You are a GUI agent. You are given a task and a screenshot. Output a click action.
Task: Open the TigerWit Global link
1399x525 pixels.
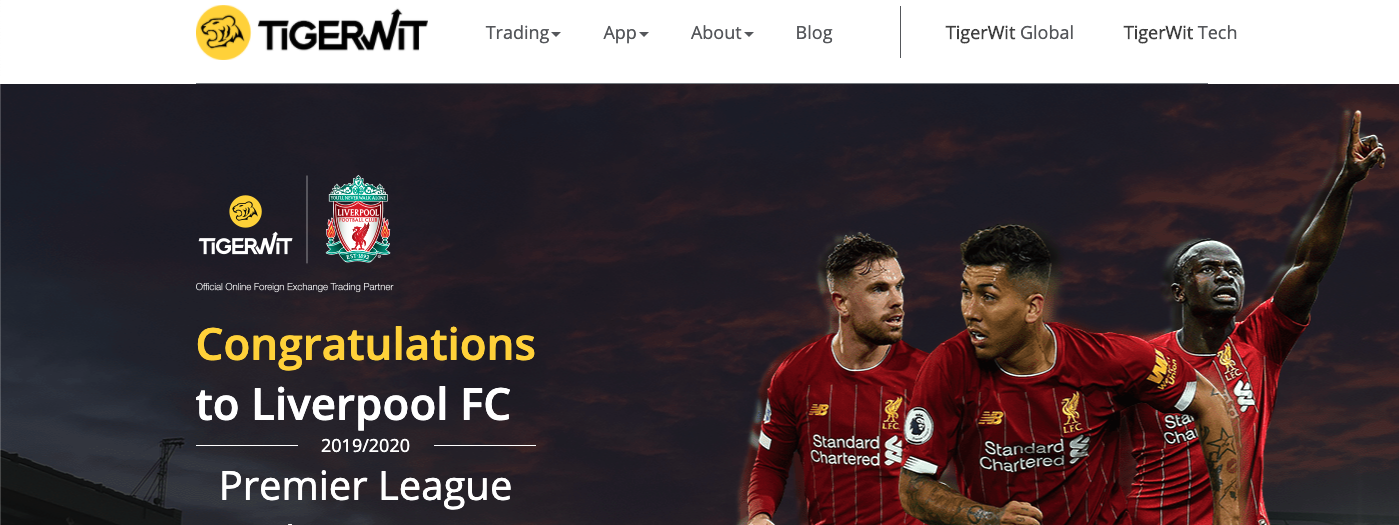(1010, 33)
